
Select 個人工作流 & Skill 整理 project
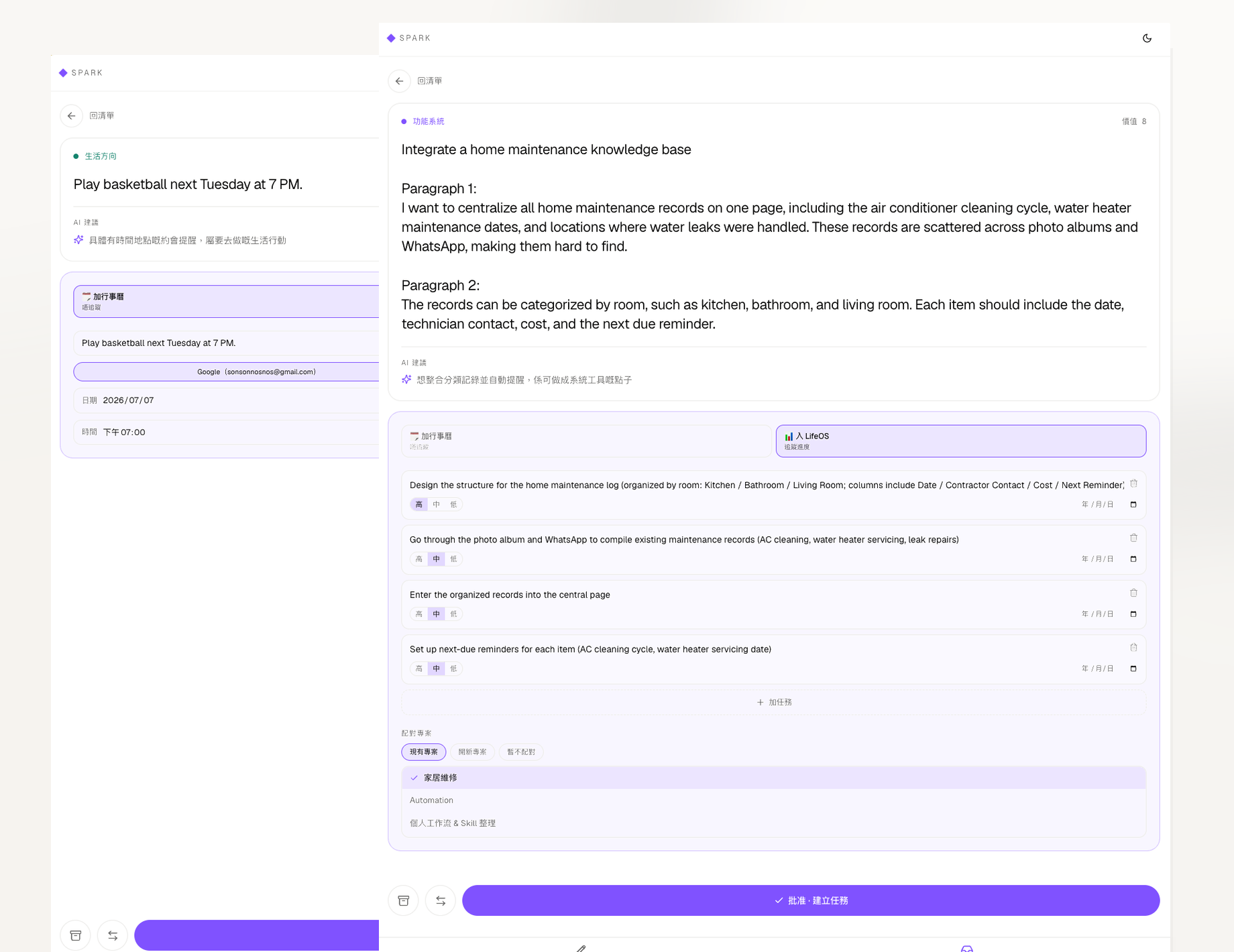(x=774, y=823)
